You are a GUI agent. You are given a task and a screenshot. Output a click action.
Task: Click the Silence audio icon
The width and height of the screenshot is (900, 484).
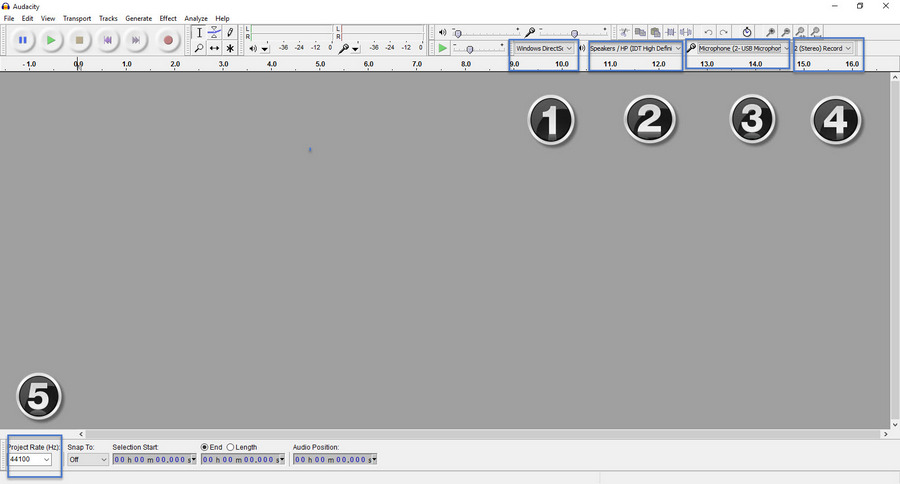point(685,33)
